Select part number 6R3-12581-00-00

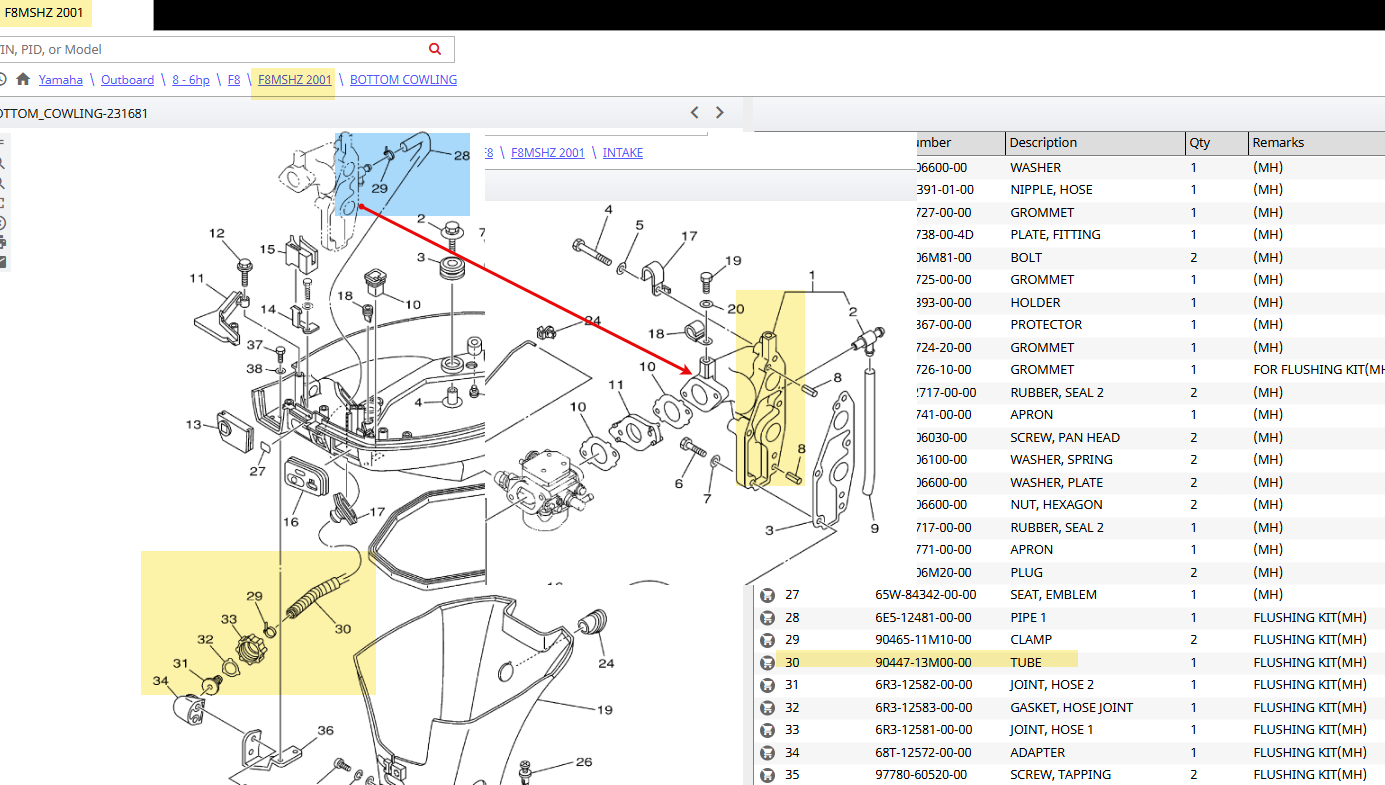click(923, 729)
